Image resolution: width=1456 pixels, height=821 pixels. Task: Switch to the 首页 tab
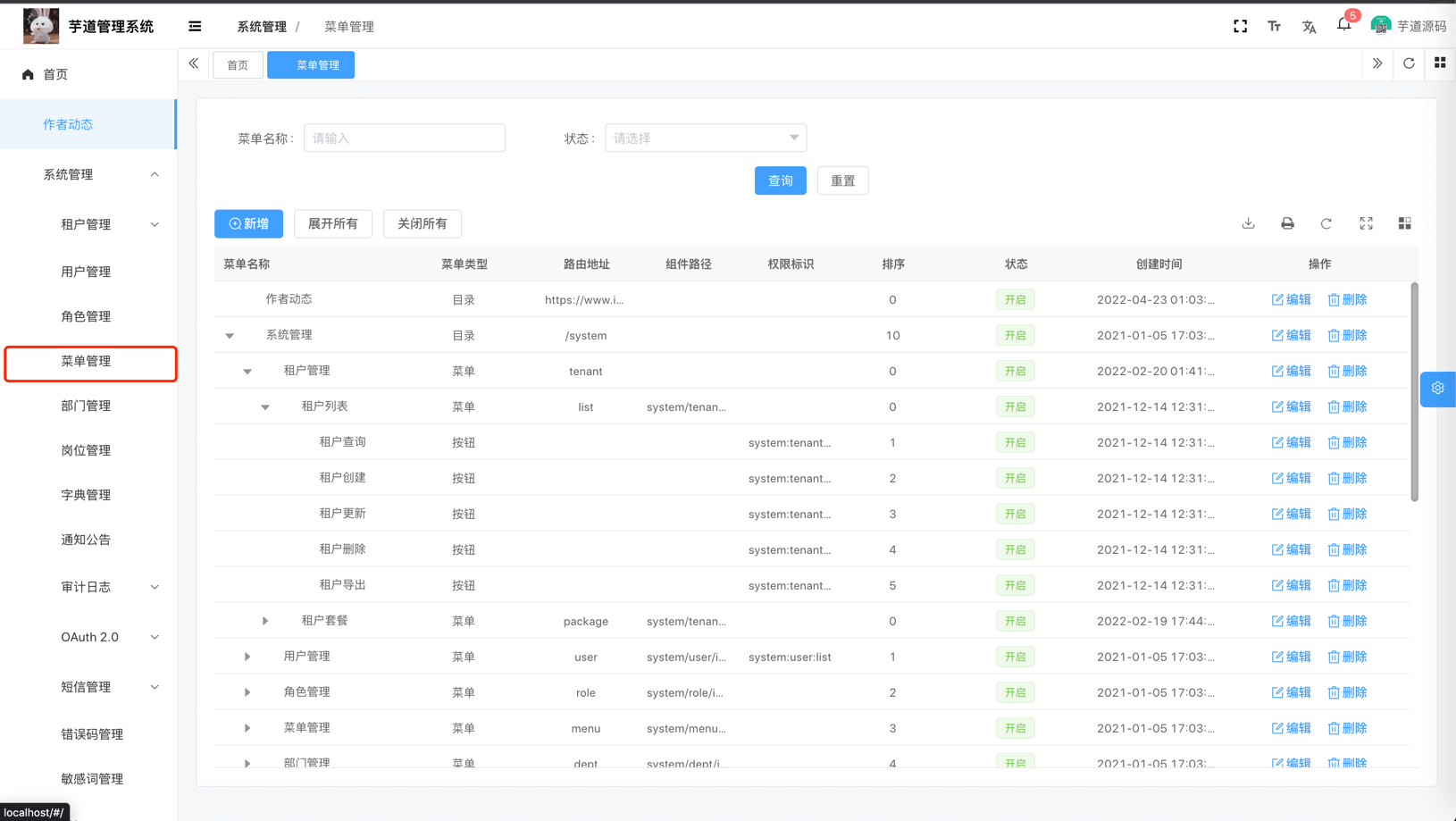pos(238,63)
